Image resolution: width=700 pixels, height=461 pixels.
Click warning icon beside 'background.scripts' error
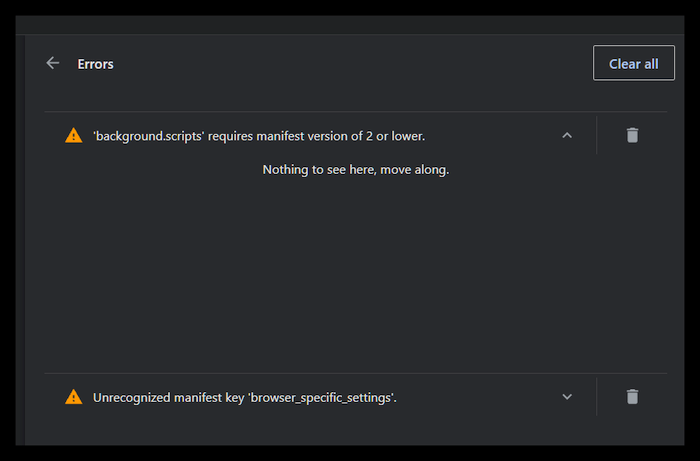(x=74, y=135)
